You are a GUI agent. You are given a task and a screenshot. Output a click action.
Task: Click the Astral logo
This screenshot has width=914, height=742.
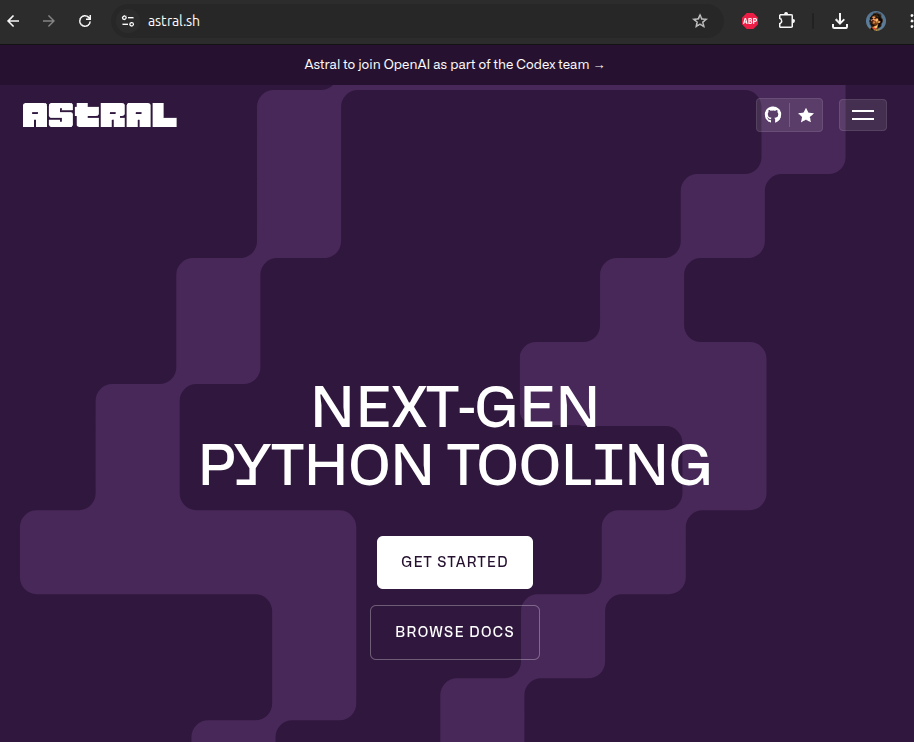(x=100, y=115)
